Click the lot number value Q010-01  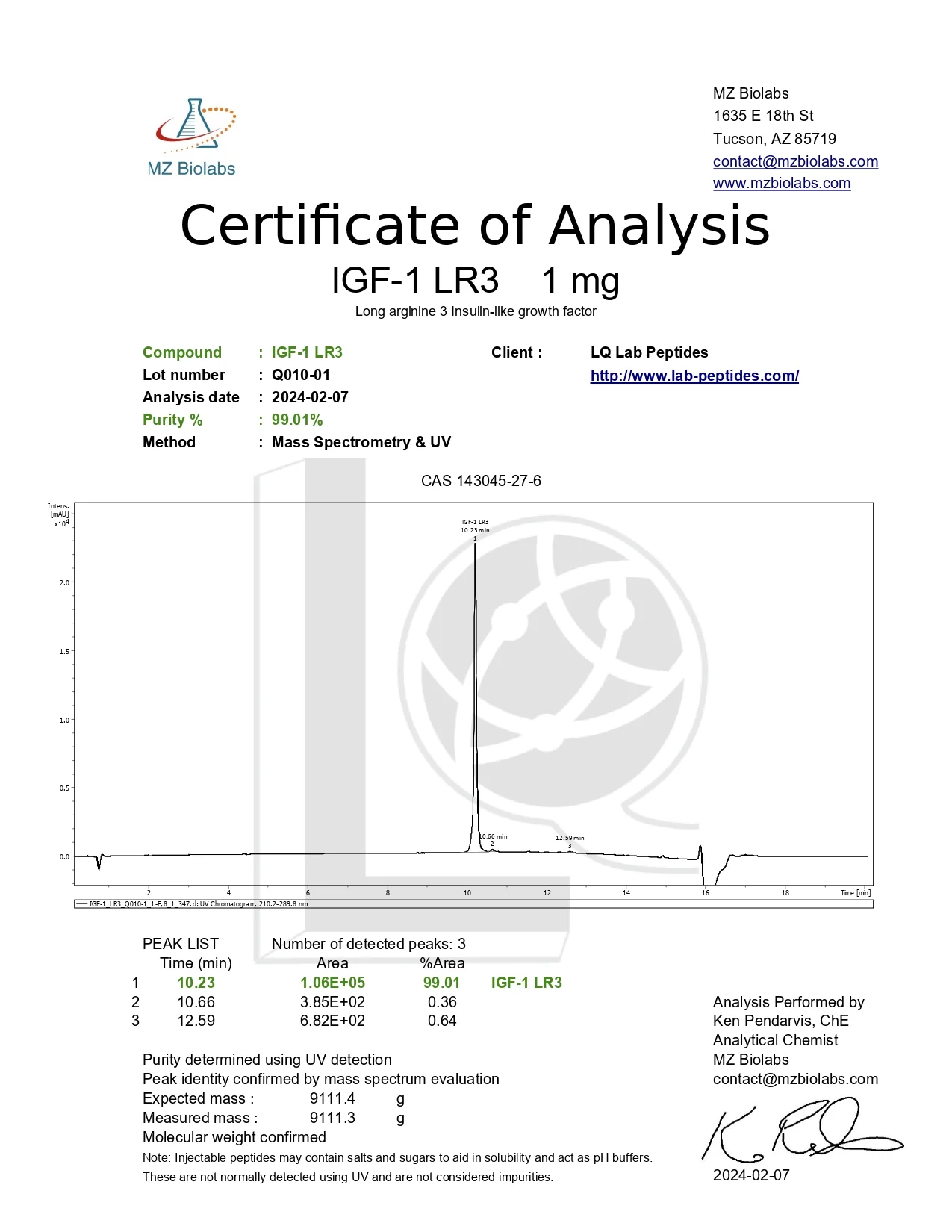(301, 375)
